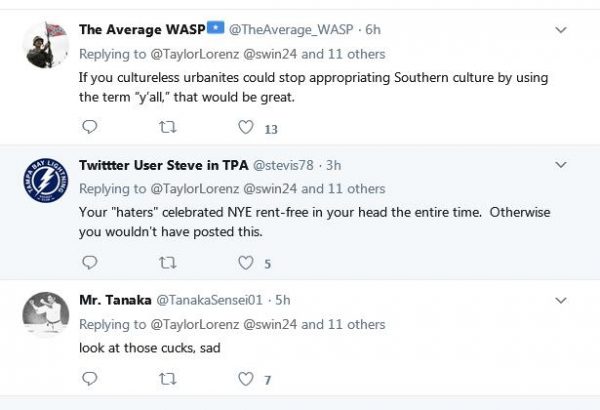Retweet The Average WASP's y'all tweet
600x410 pixels.
pyautogui.click(x=167, y=127)
